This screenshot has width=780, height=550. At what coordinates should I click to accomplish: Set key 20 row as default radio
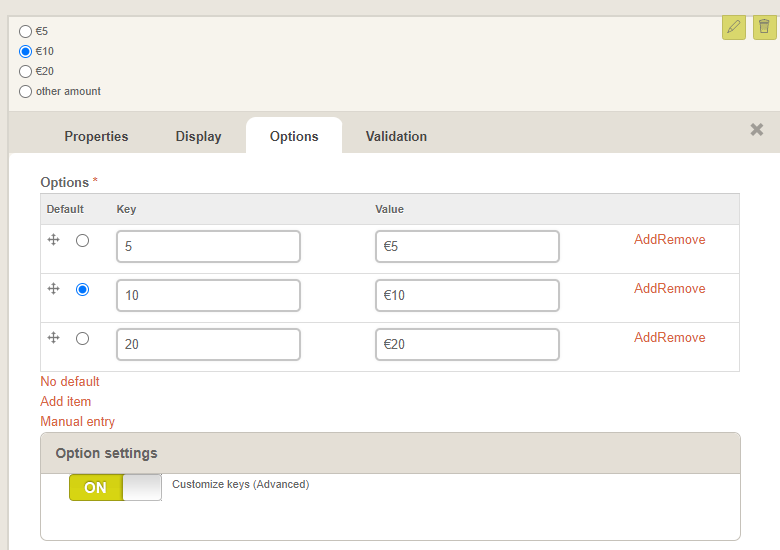click(x=83, y=339)
